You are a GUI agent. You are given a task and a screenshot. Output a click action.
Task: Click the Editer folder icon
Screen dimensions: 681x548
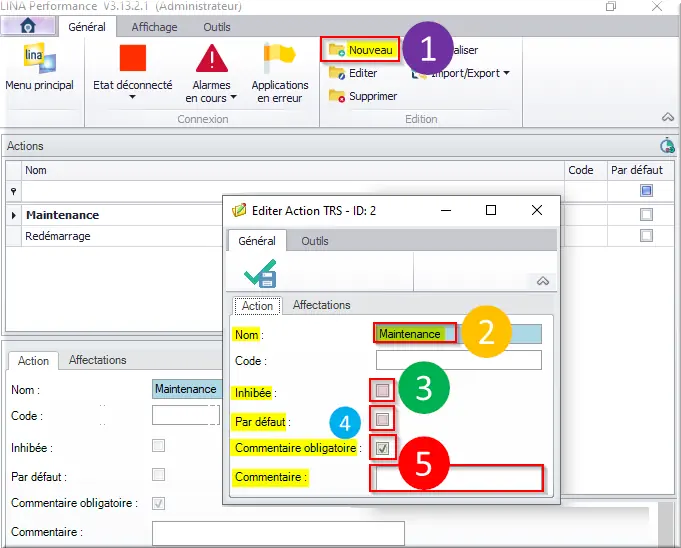pyautogui.click(x=337, y=73)
